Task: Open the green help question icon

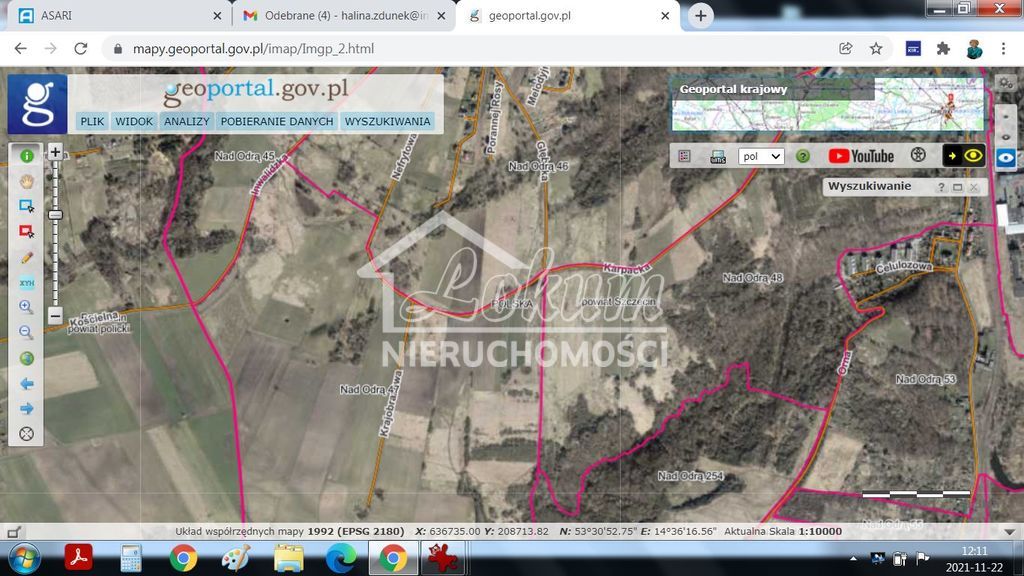Action: coord(802,156)
